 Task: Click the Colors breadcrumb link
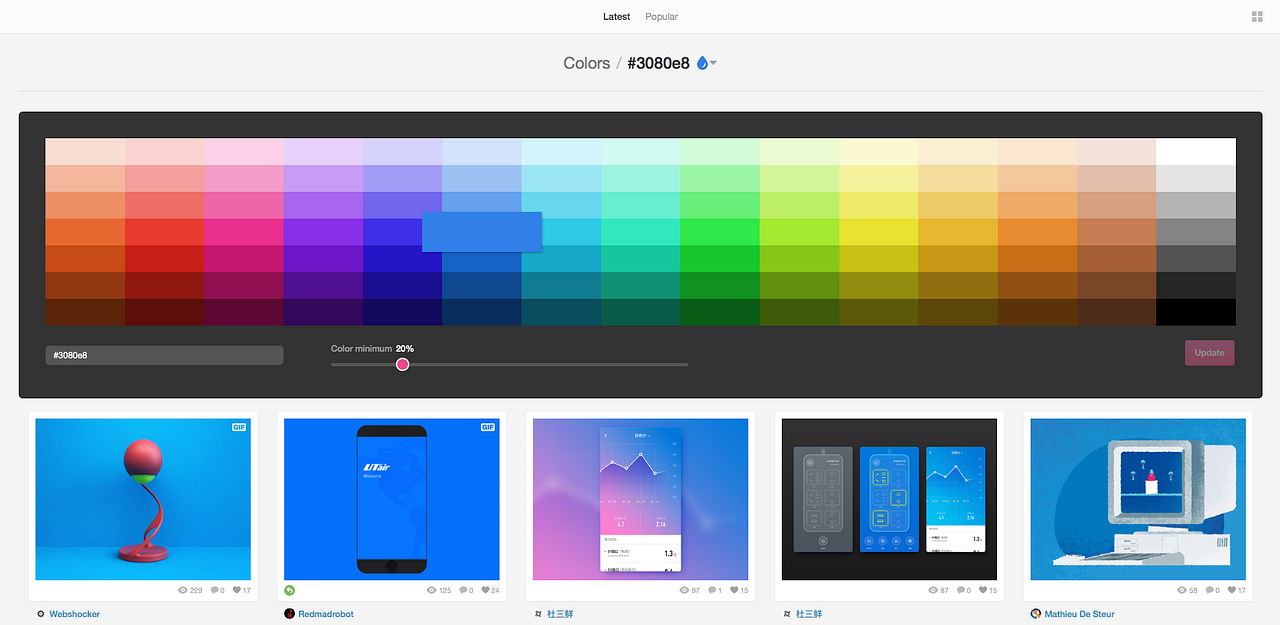[x=586, y=62]
